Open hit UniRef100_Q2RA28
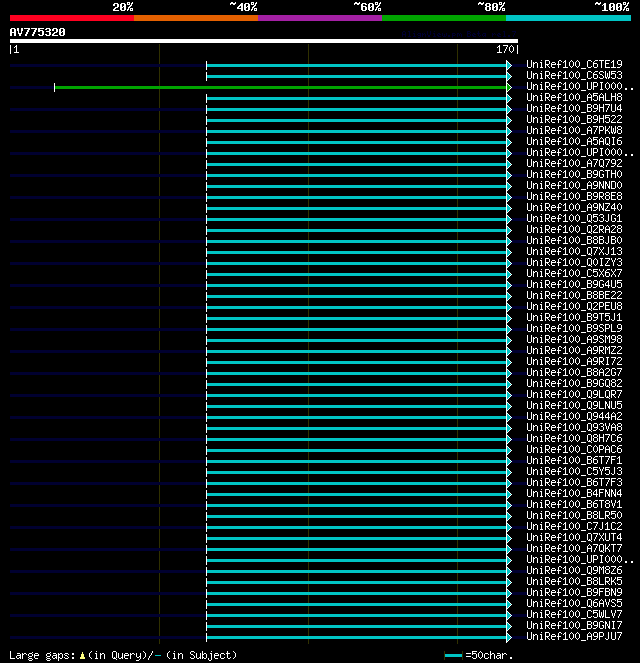The image size is (640, 663). pyautogui.click(x=574, y=229)
